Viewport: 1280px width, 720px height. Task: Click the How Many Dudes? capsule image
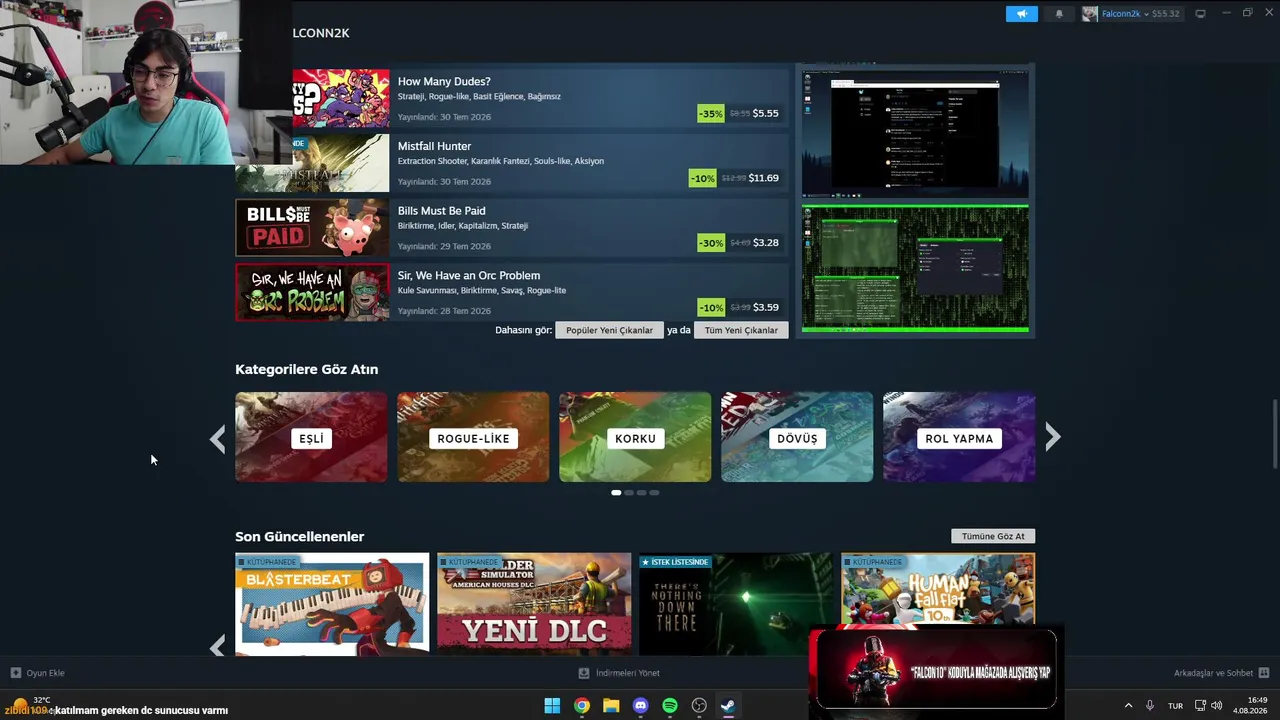coord(341,98)
